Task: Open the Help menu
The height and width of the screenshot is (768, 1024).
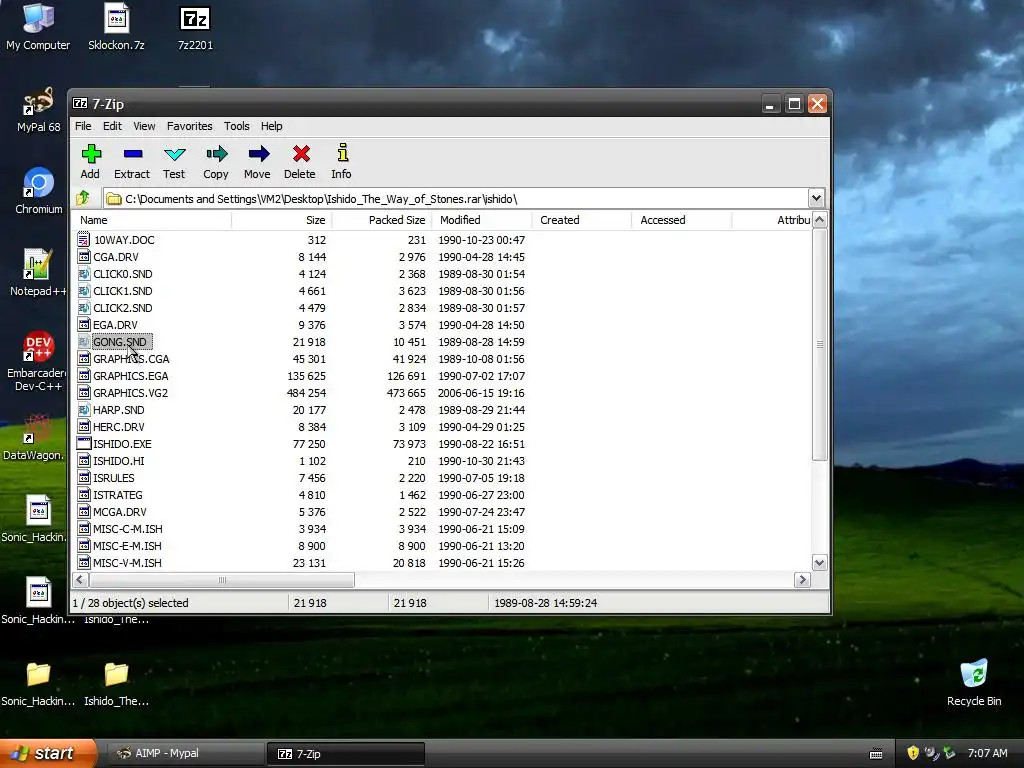Action: pos(272,126)
